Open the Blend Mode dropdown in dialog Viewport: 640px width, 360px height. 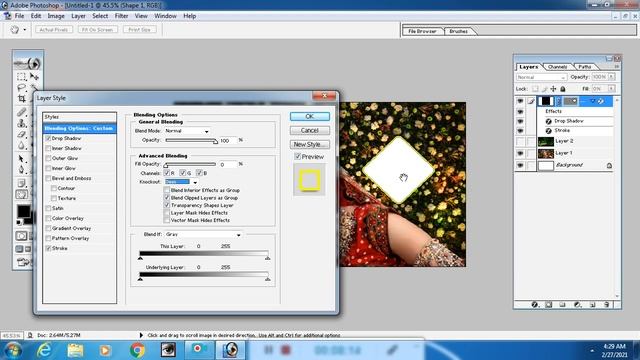pyautogui.click(x=187, y=131)
